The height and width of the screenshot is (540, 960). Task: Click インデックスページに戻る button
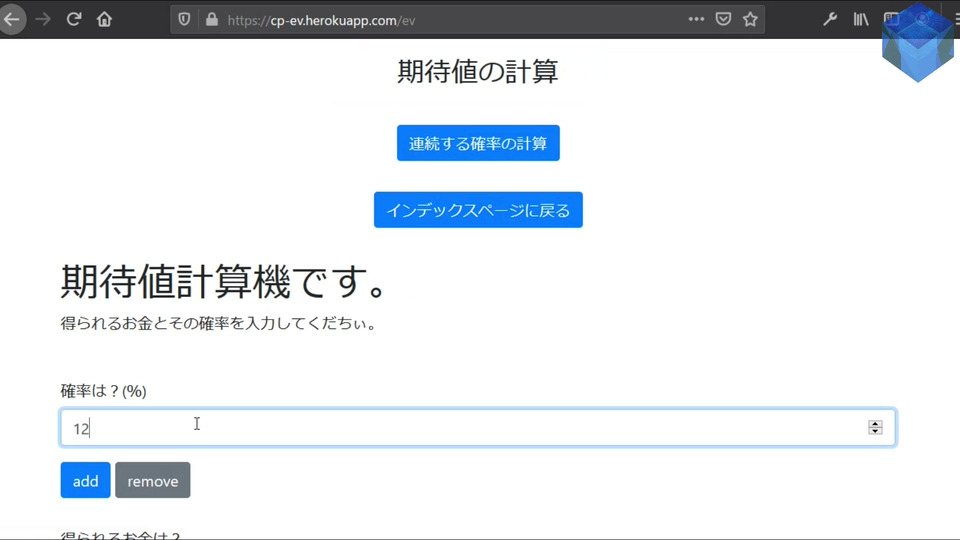tap(478, 210)
